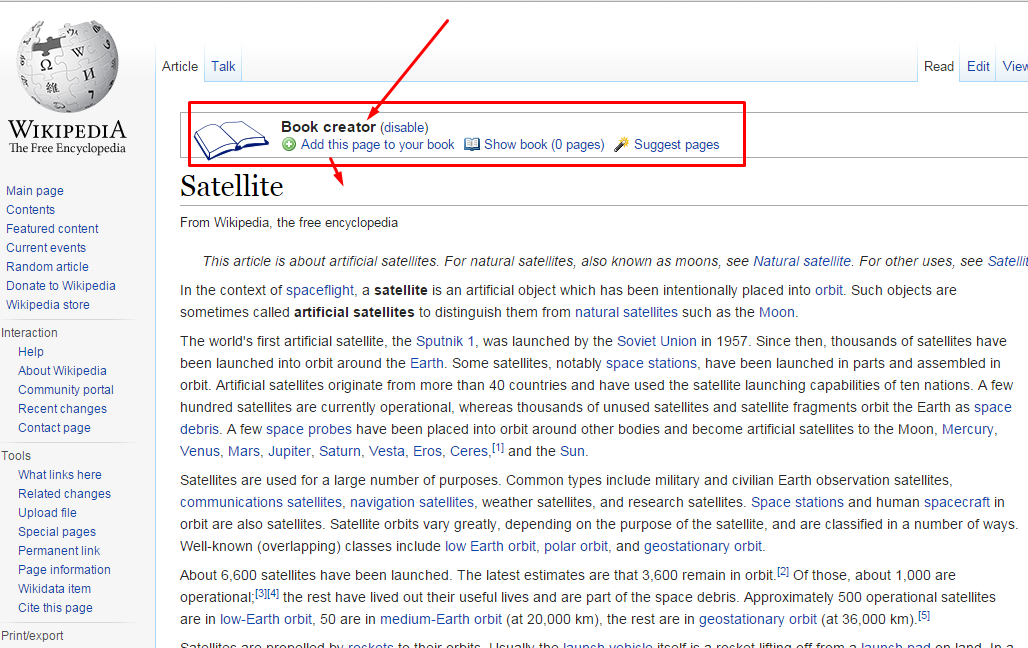The image size is (1028, 648).
Task: Open Special pages link
Action: 57,532
